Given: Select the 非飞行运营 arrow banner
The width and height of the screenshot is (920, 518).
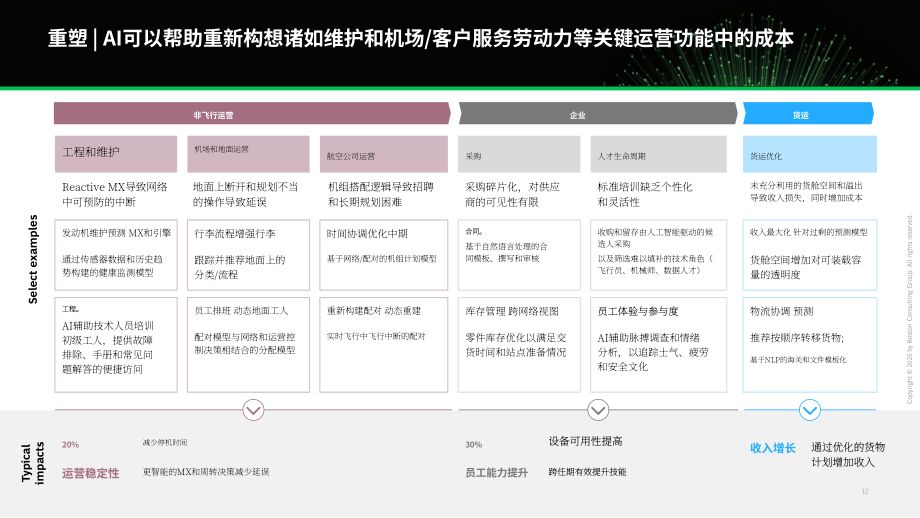Looking at the screenshot, I should pyautogui.click(x=252, y=114).
